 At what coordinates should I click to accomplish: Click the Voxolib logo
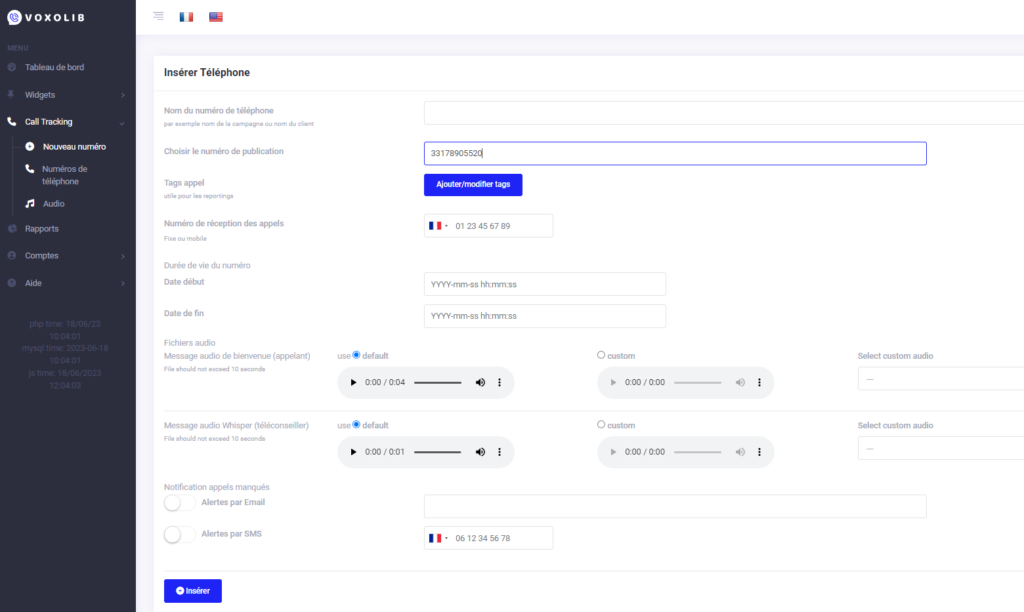click(51, 17)
